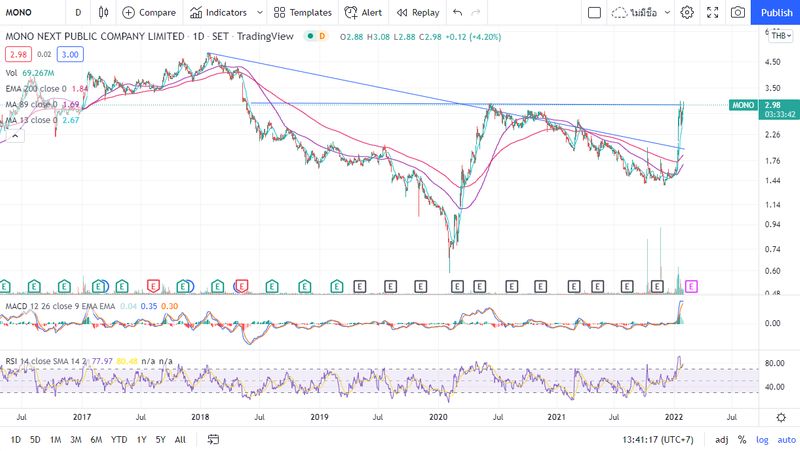Select the RSI 14 close legend

point(89,361)
